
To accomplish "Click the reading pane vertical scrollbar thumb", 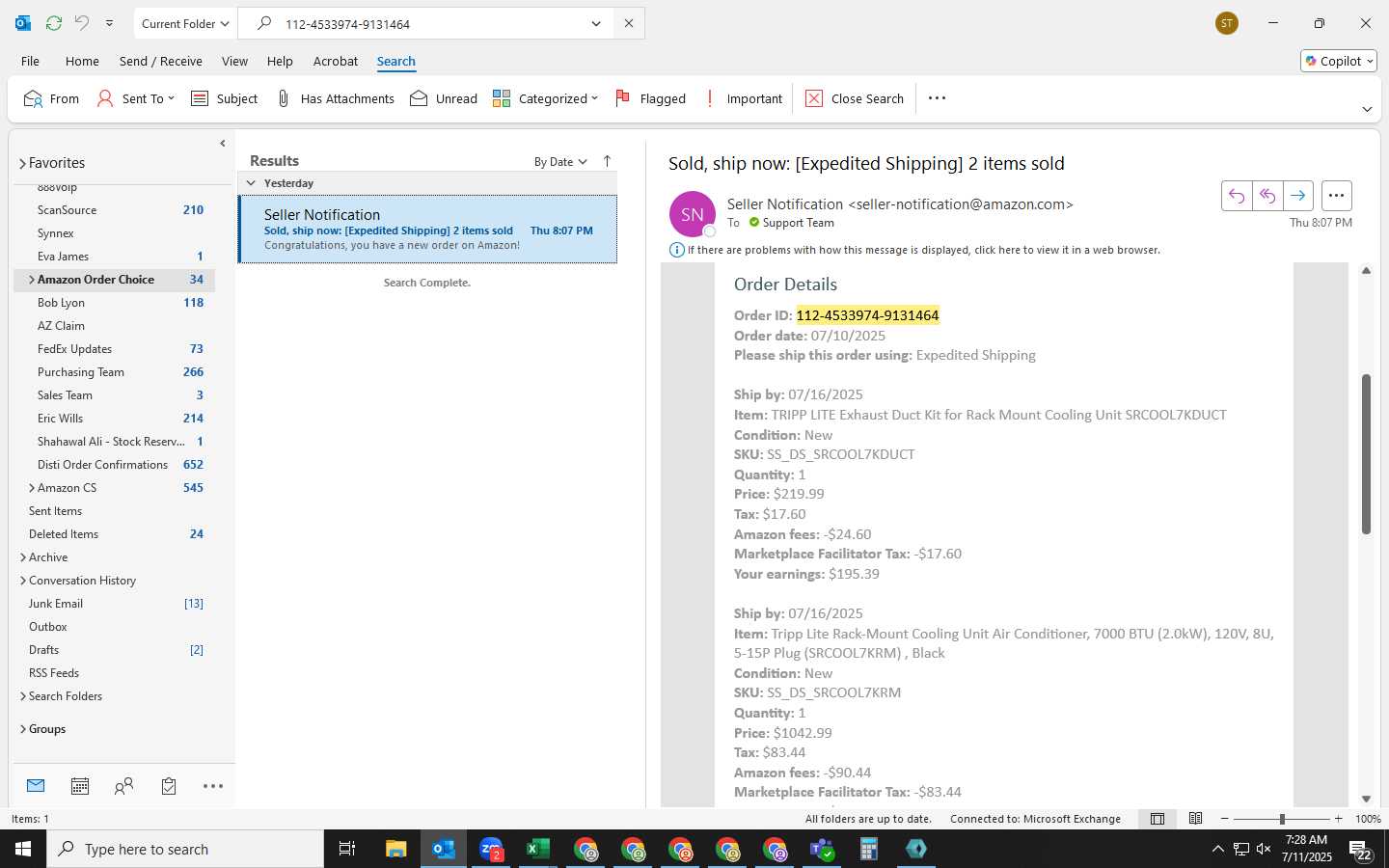I will click(1366, 453).
